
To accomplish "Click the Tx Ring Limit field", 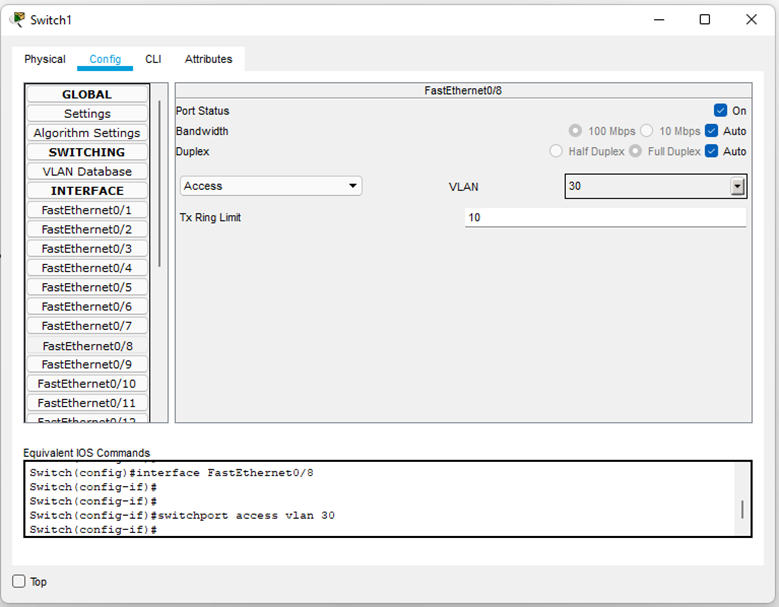I will (x=605, y=218).
